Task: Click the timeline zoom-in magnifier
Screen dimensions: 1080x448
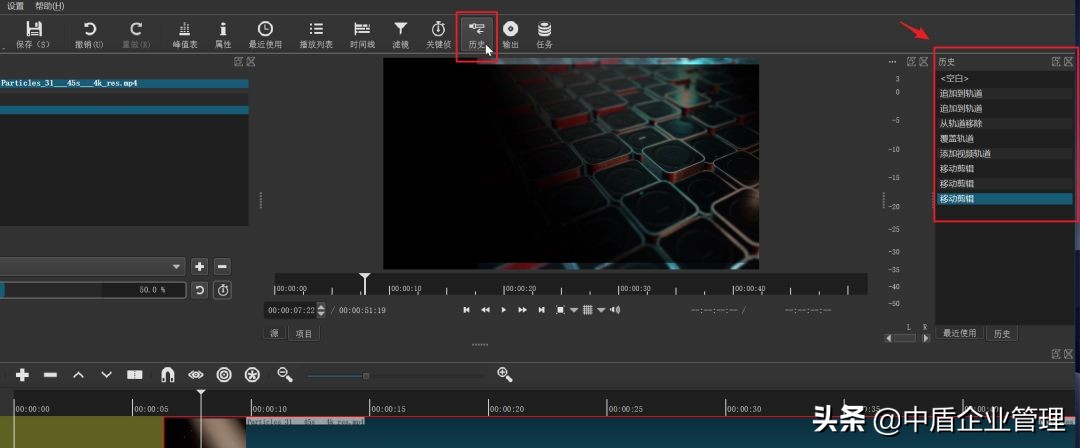Action: coord(504,375)
